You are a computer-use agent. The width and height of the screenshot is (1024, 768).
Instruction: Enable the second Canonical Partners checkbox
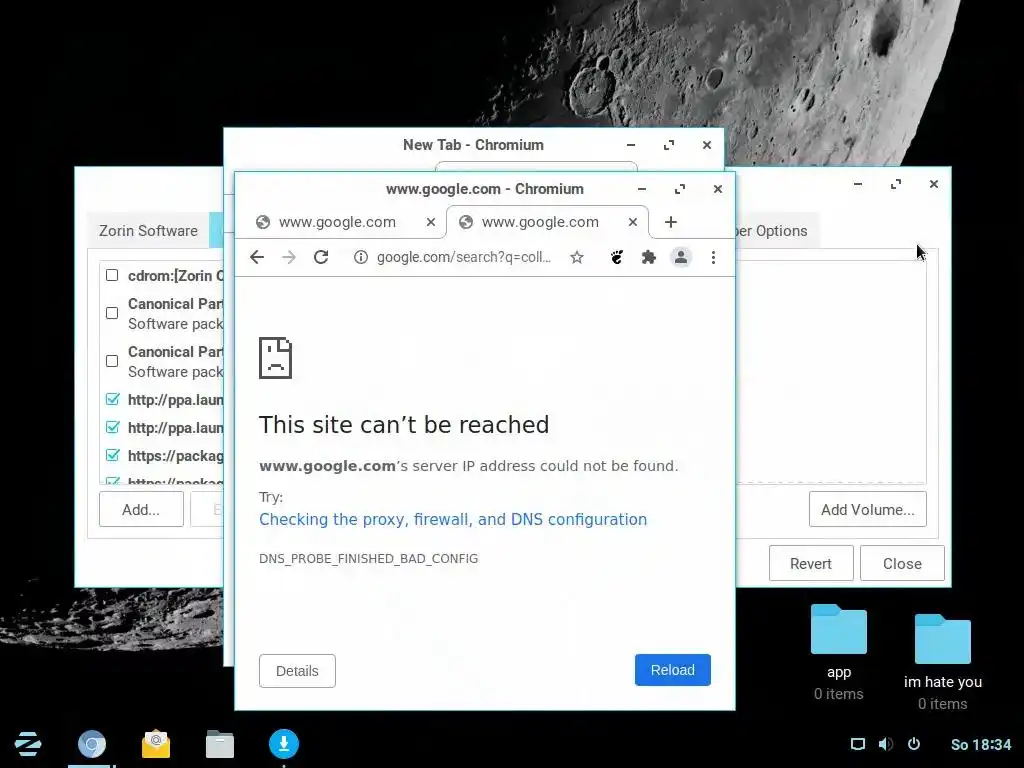112,360
